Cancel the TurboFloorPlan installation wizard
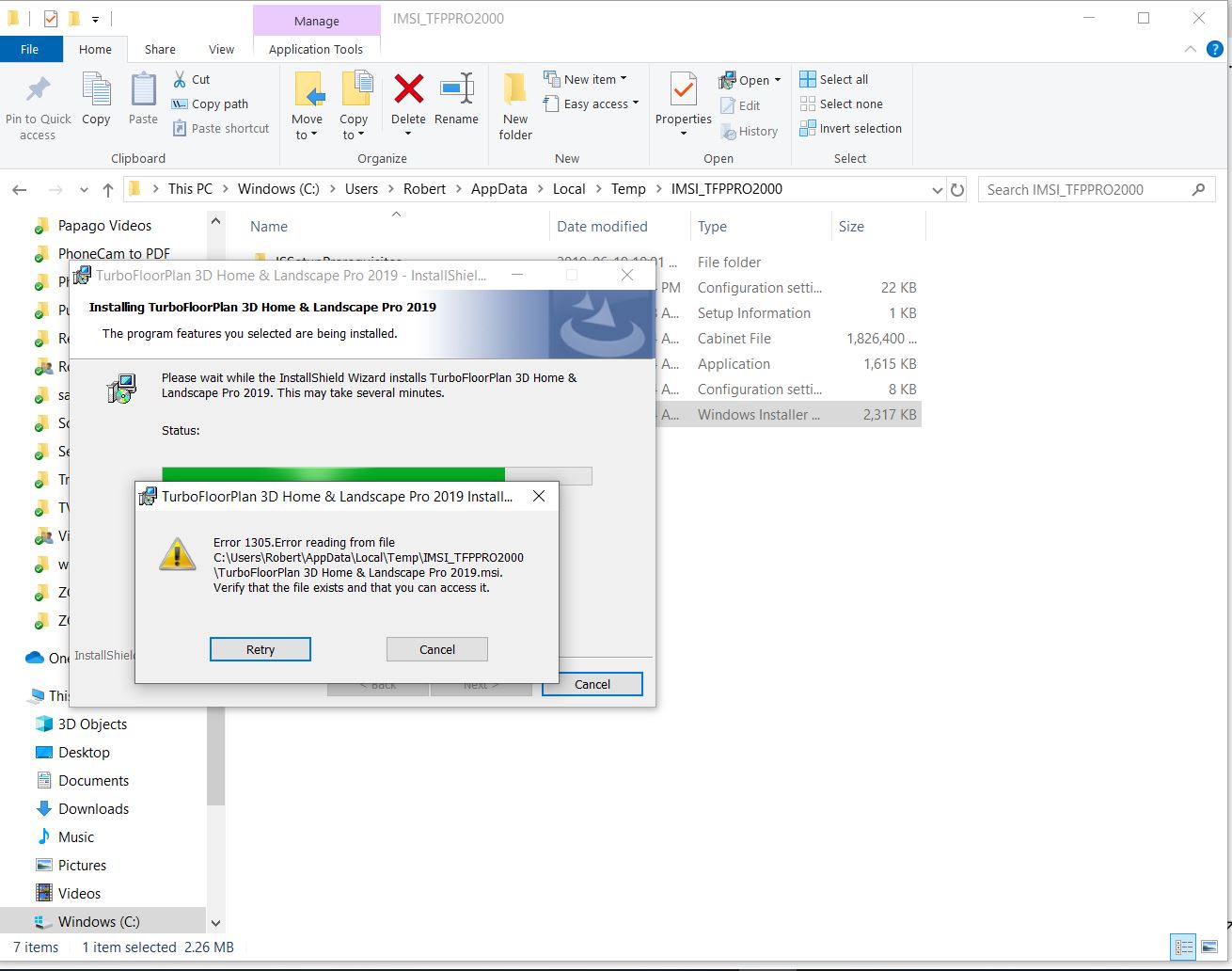The width and height of the screenshot is (1232, 971). pos(591,684)
